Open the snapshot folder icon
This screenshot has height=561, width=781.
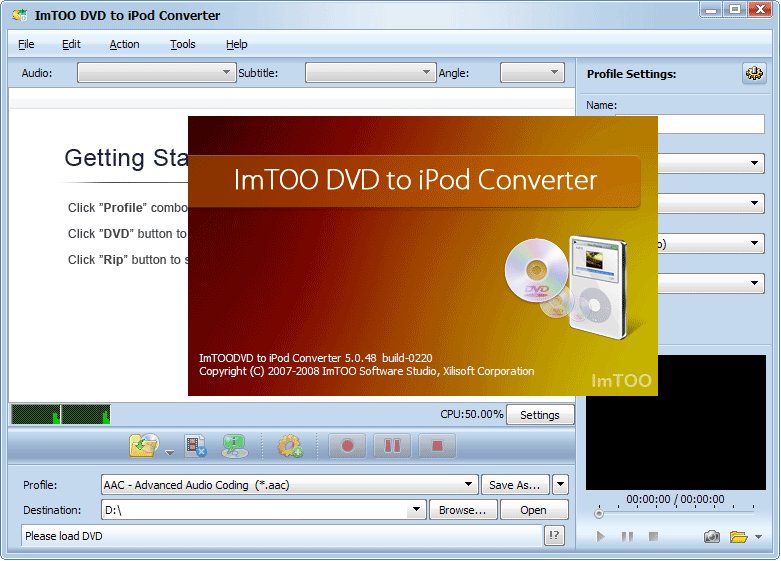739,537
